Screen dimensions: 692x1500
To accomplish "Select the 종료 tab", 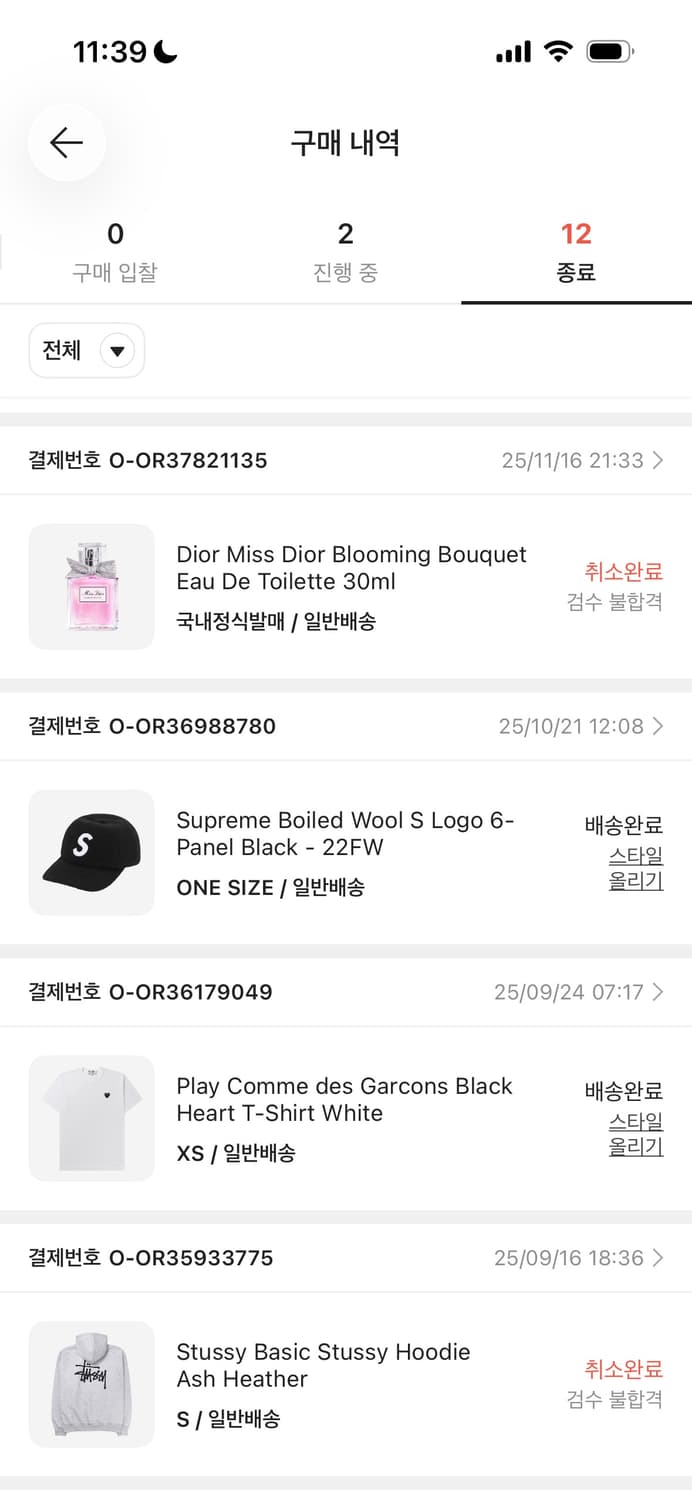I will (x=576, y=252).
